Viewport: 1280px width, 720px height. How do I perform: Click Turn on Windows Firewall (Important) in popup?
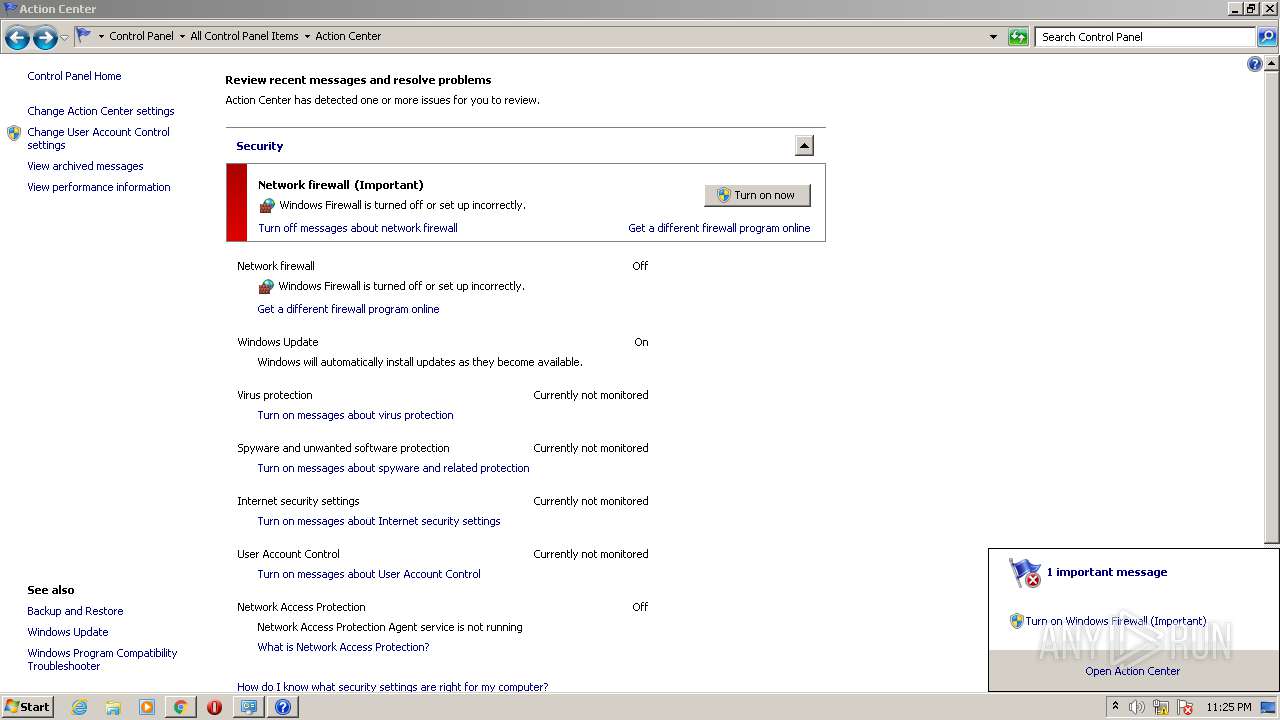[1115, 621]
